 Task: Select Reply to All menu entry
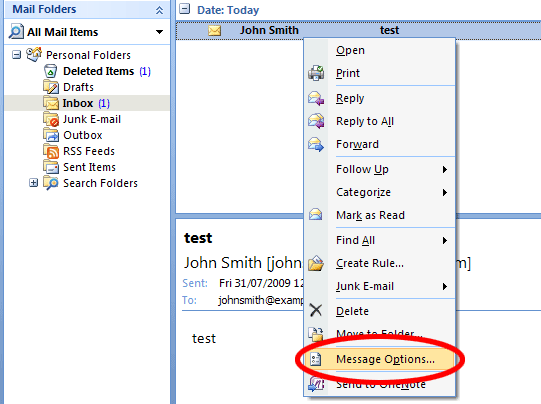pos(380,121)
